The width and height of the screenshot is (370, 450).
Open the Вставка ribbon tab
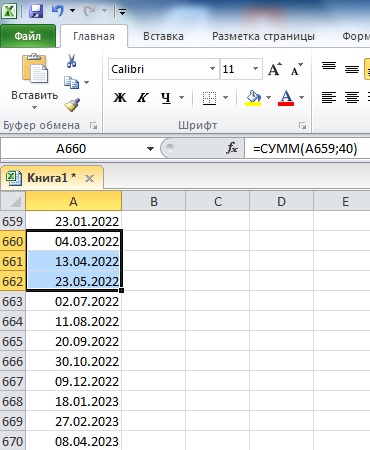coord(163,36)
